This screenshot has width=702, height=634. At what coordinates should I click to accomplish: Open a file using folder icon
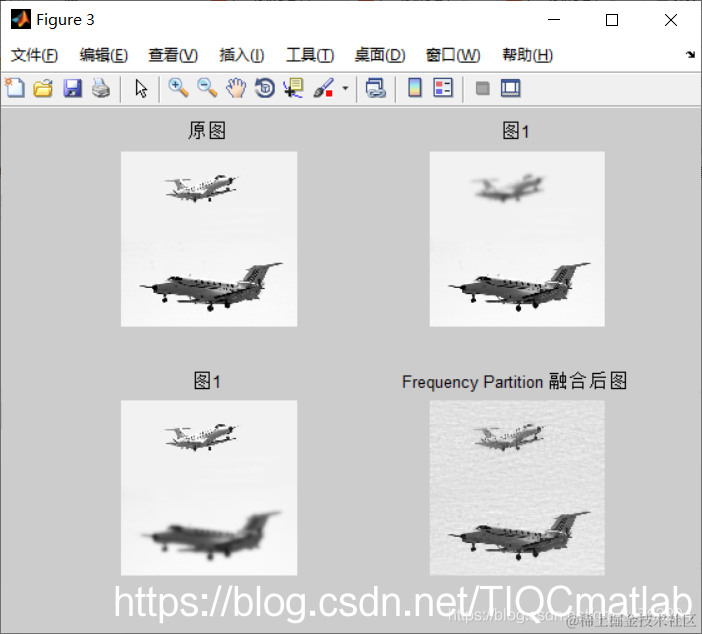pyautogui.click(x=43, y=88)
